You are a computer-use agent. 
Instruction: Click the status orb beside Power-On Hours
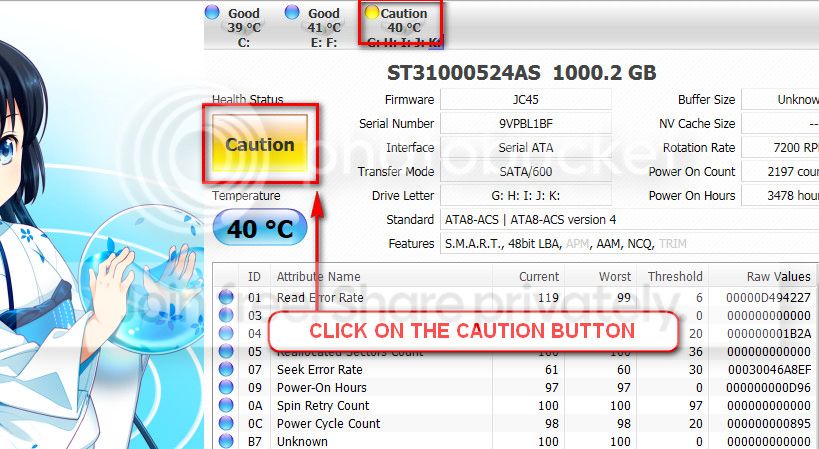tap(226, 387)
